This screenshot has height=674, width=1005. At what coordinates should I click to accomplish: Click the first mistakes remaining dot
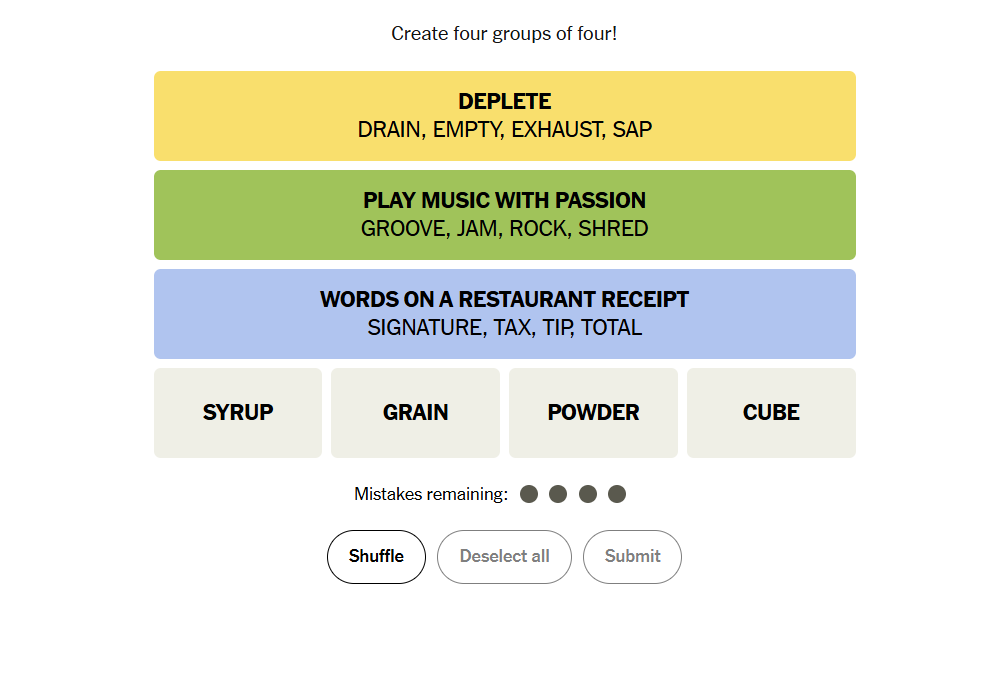click(529, 494)
